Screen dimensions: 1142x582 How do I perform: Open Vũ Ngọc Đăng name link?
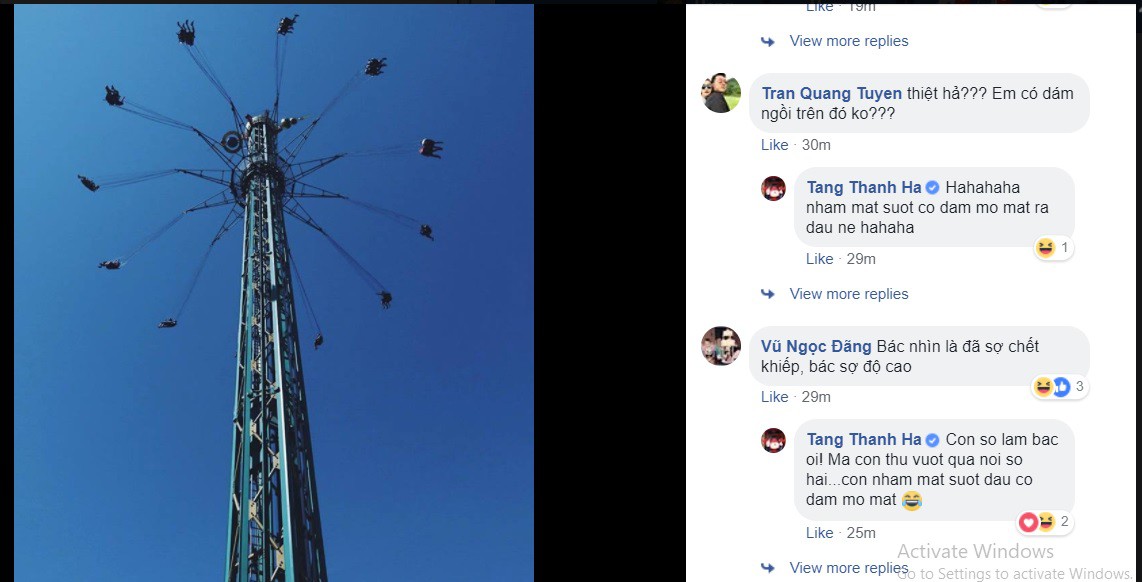(x=816, y=347)
